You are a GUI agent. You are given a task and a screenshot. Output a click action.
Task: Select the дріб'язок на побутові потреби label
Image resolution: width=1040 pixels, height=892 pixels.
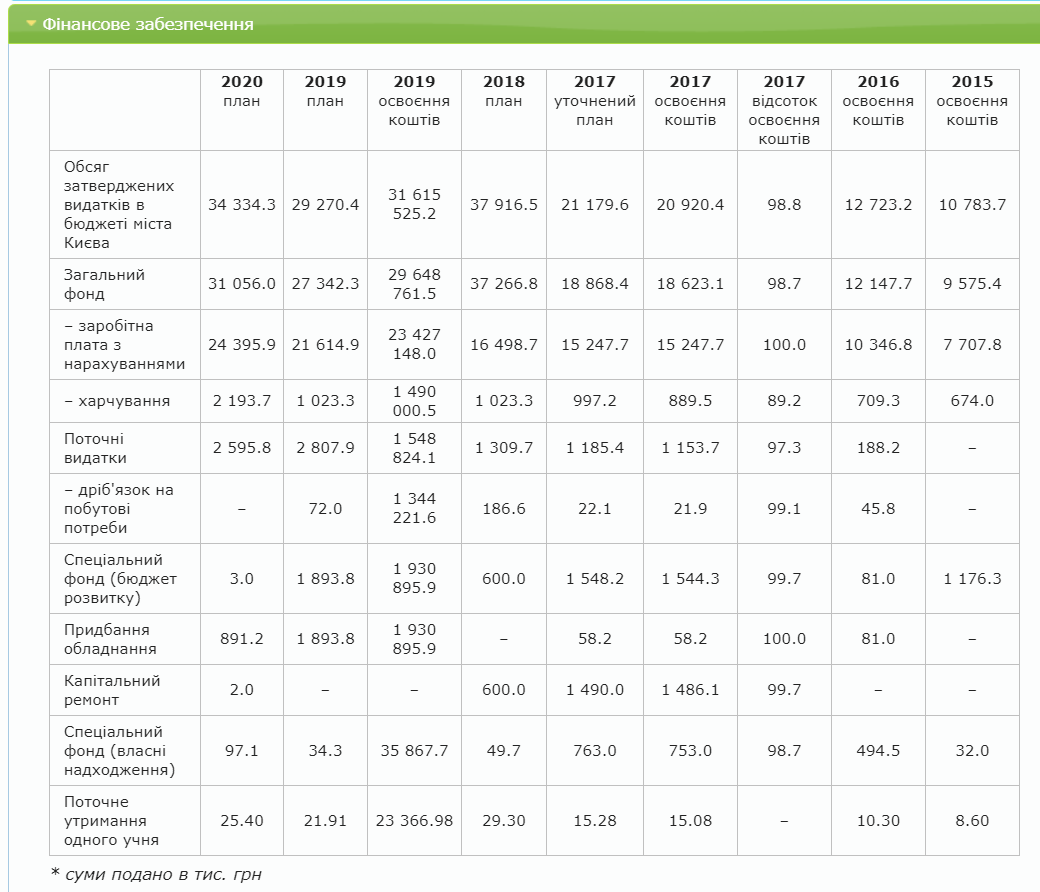[x=118, y=508]
